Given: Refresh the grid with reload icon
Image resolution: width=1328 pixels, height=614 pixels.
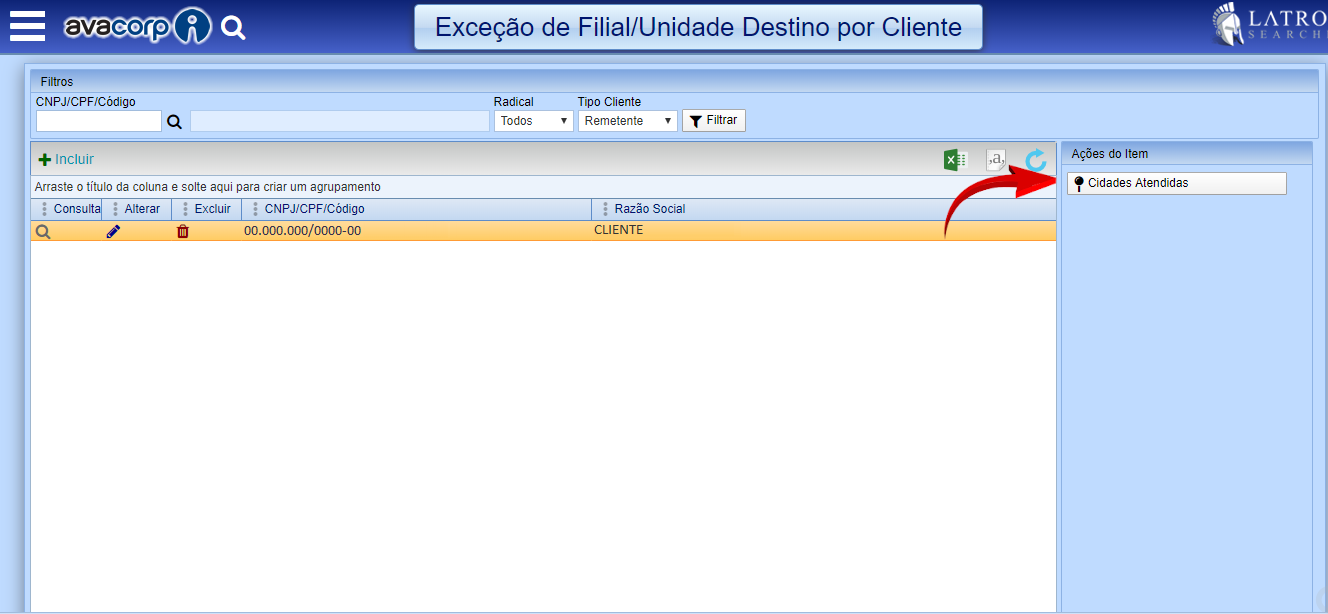Looking at the screenshot, I should tap(1036, 160).
